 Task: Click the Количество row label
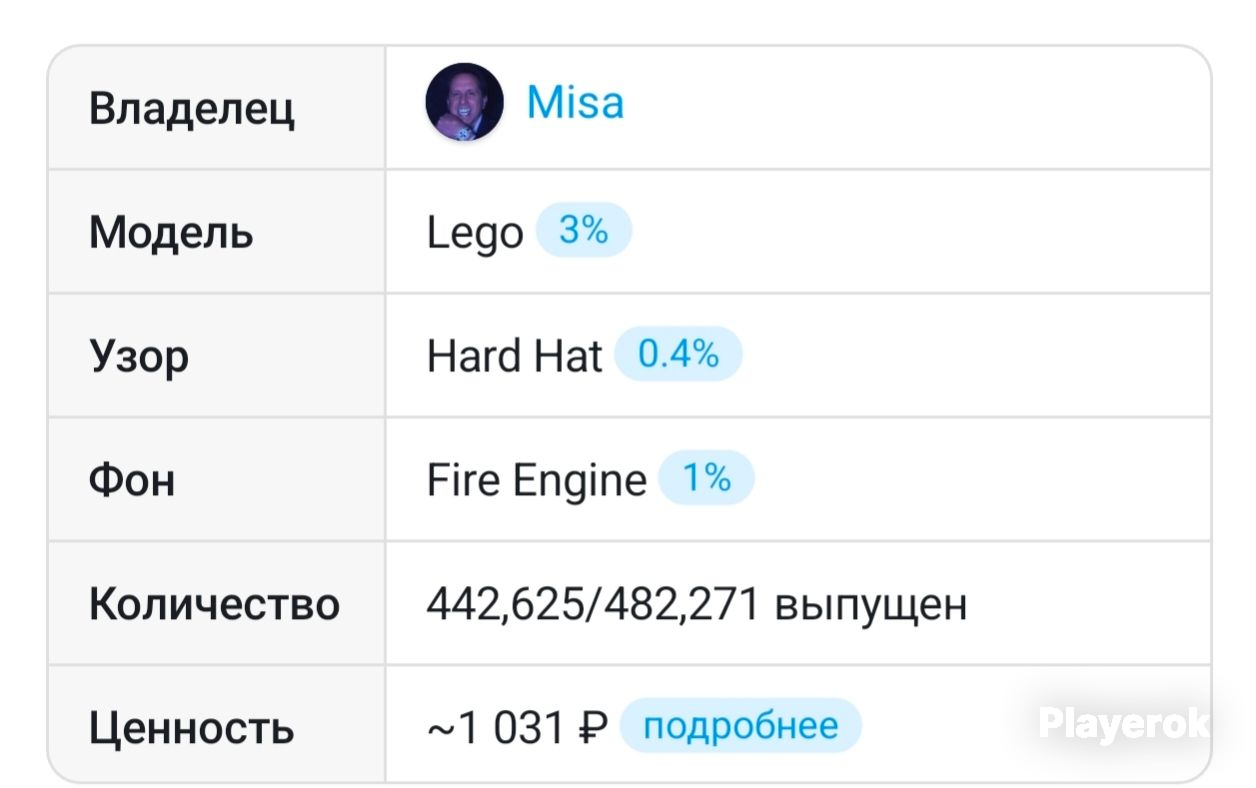(x=215, y=605)
